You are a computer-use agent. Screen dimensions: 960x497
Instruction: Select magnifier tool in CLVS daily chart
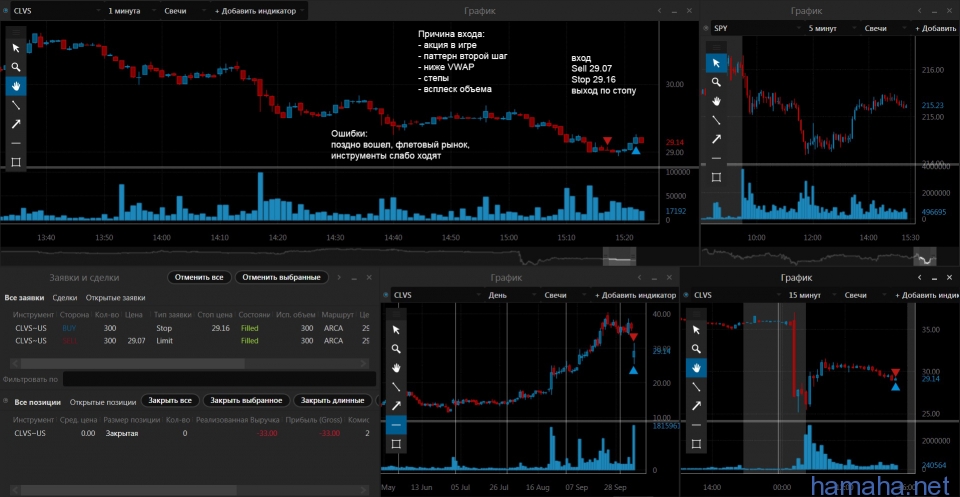[396, 349]
